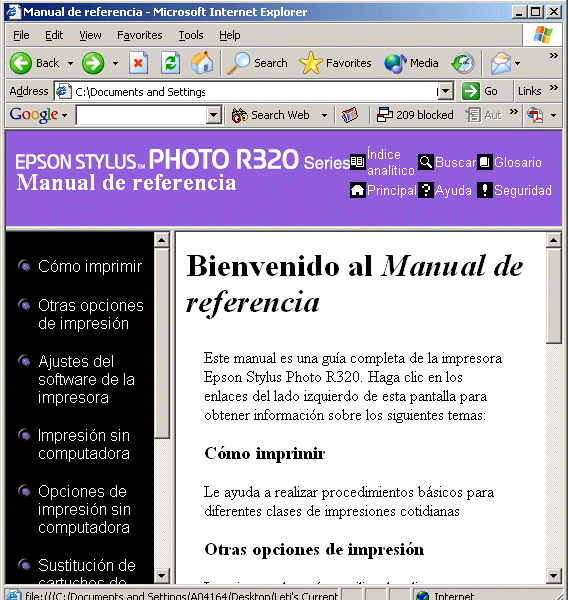Click the Ayuda question mark icon
This screenshot has height=600, width=568.
[x=426, y=190]
